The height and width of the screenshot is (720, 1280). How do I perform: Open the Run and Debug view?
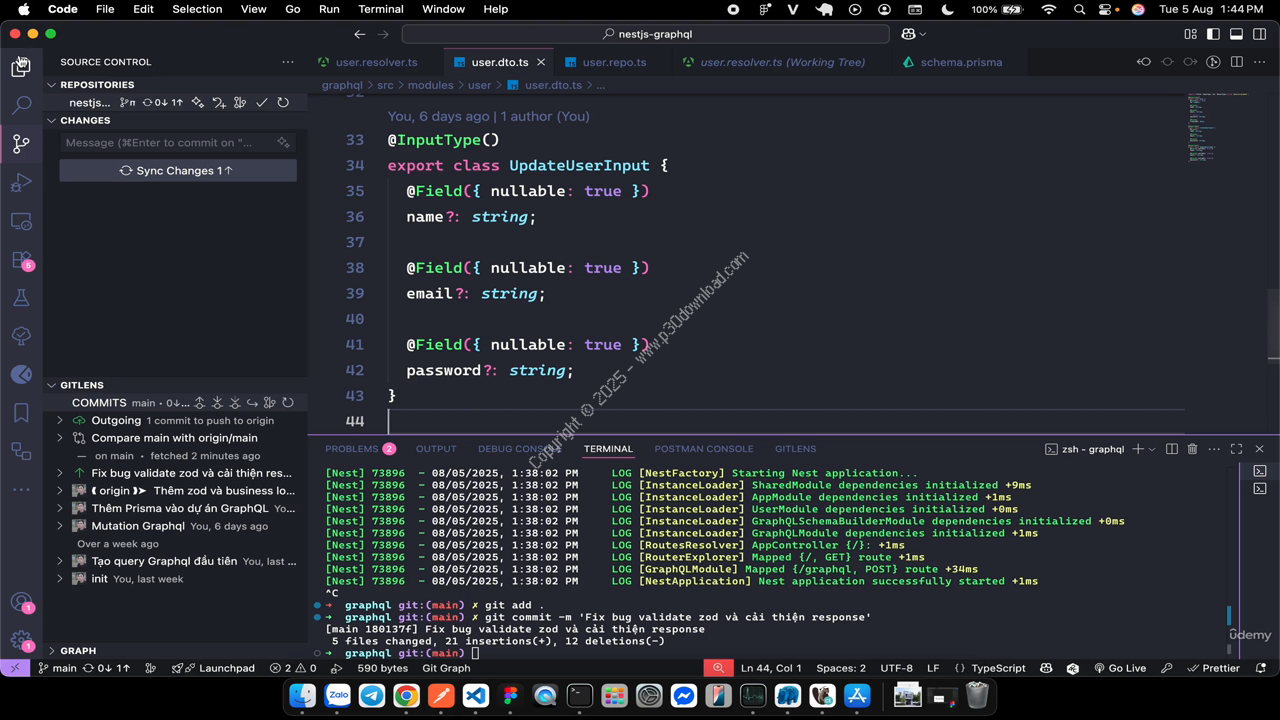(21, 183)
